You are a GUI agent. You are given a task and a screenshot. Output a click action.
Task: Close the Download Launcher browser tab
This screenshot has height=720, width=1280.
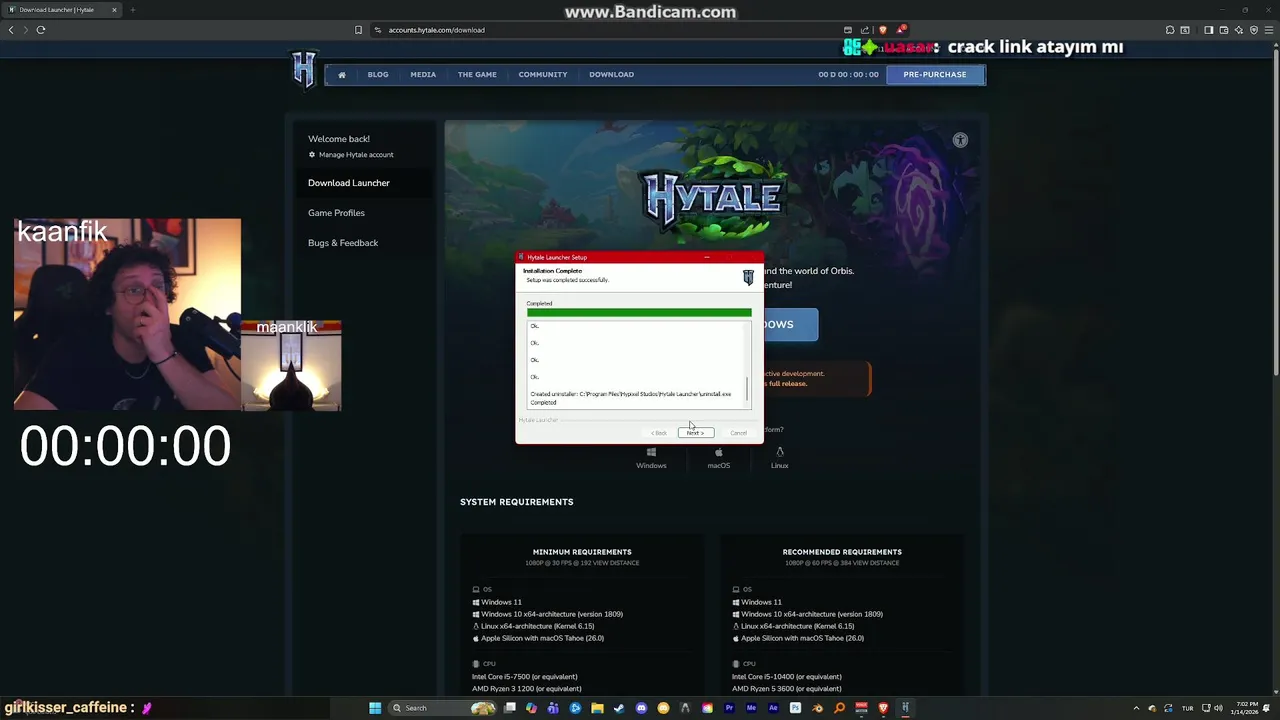click(x=114, y=10)
